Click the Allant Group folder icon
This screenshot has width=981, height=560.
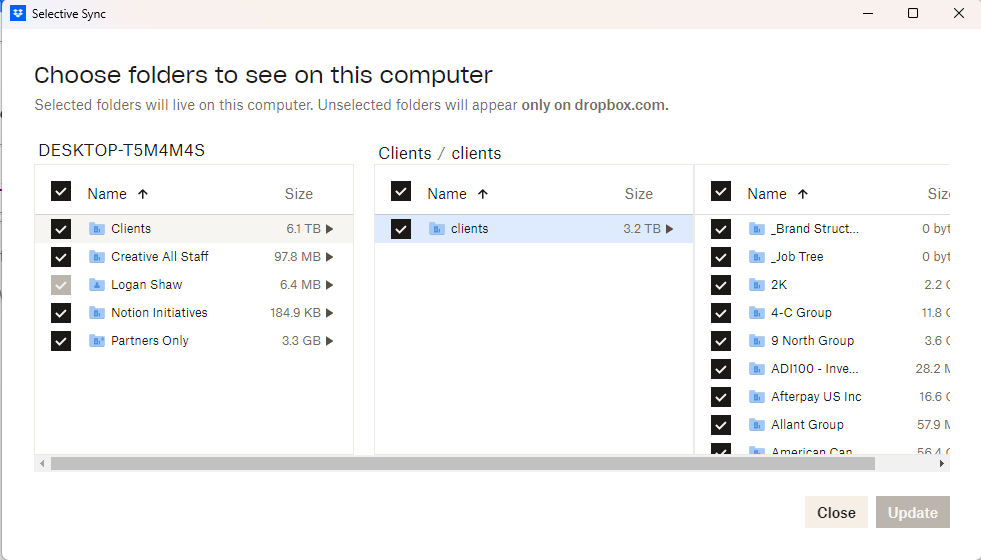[x=757, y=425]
